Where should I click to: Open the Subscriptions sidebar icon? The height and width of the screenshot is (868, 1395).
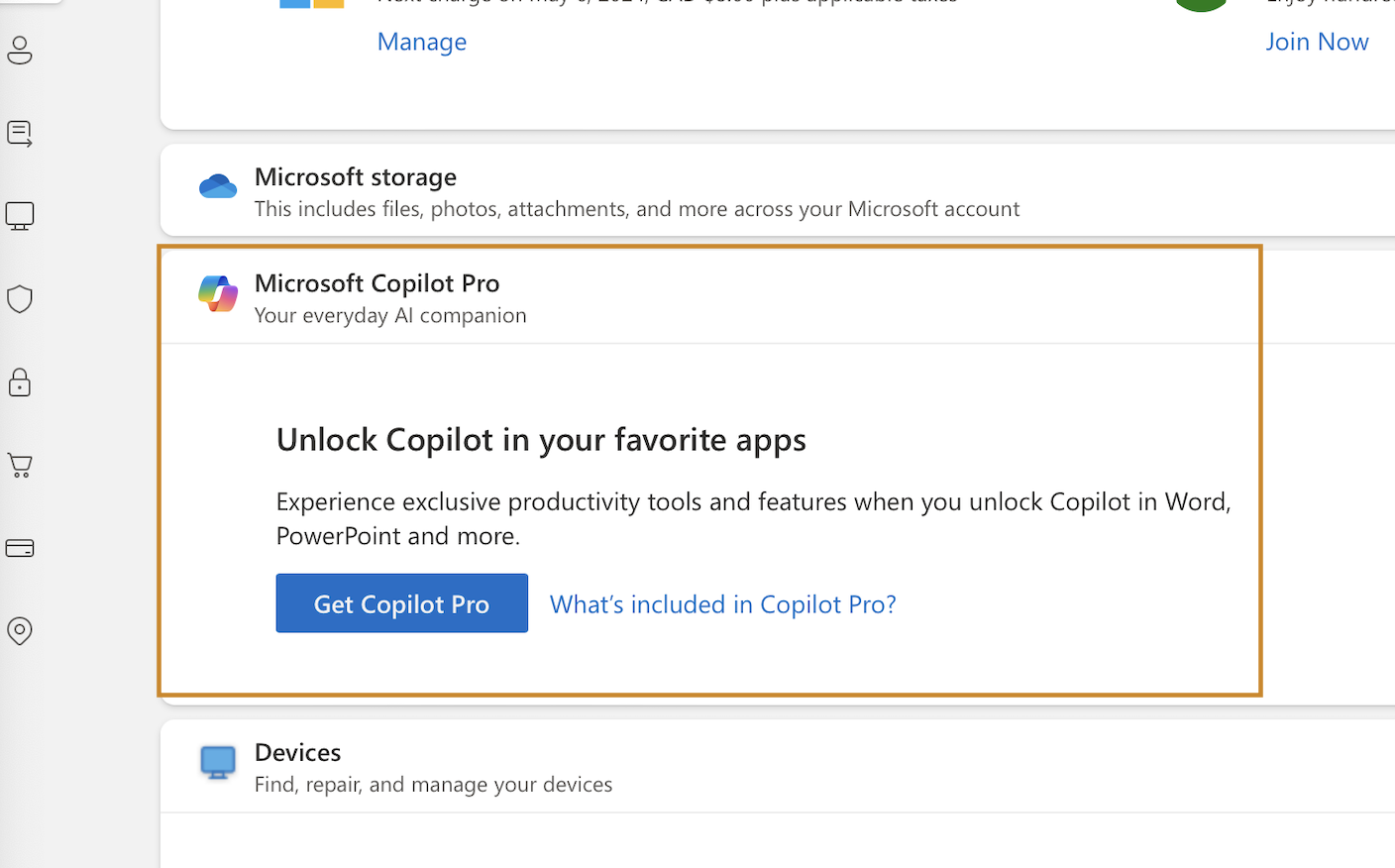(x=20, y=133)
